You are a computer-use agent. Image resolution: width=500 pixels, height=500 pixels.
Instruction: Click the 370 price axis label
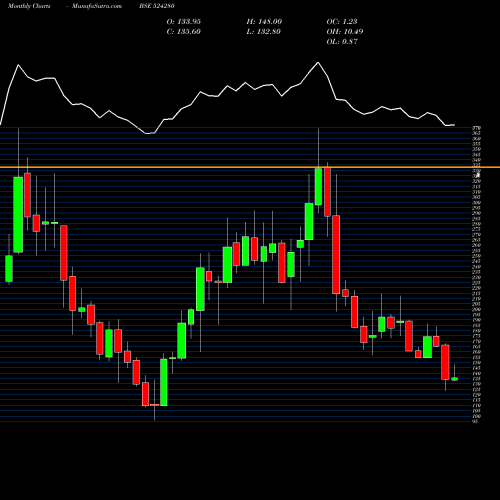[x=477, y=128]
